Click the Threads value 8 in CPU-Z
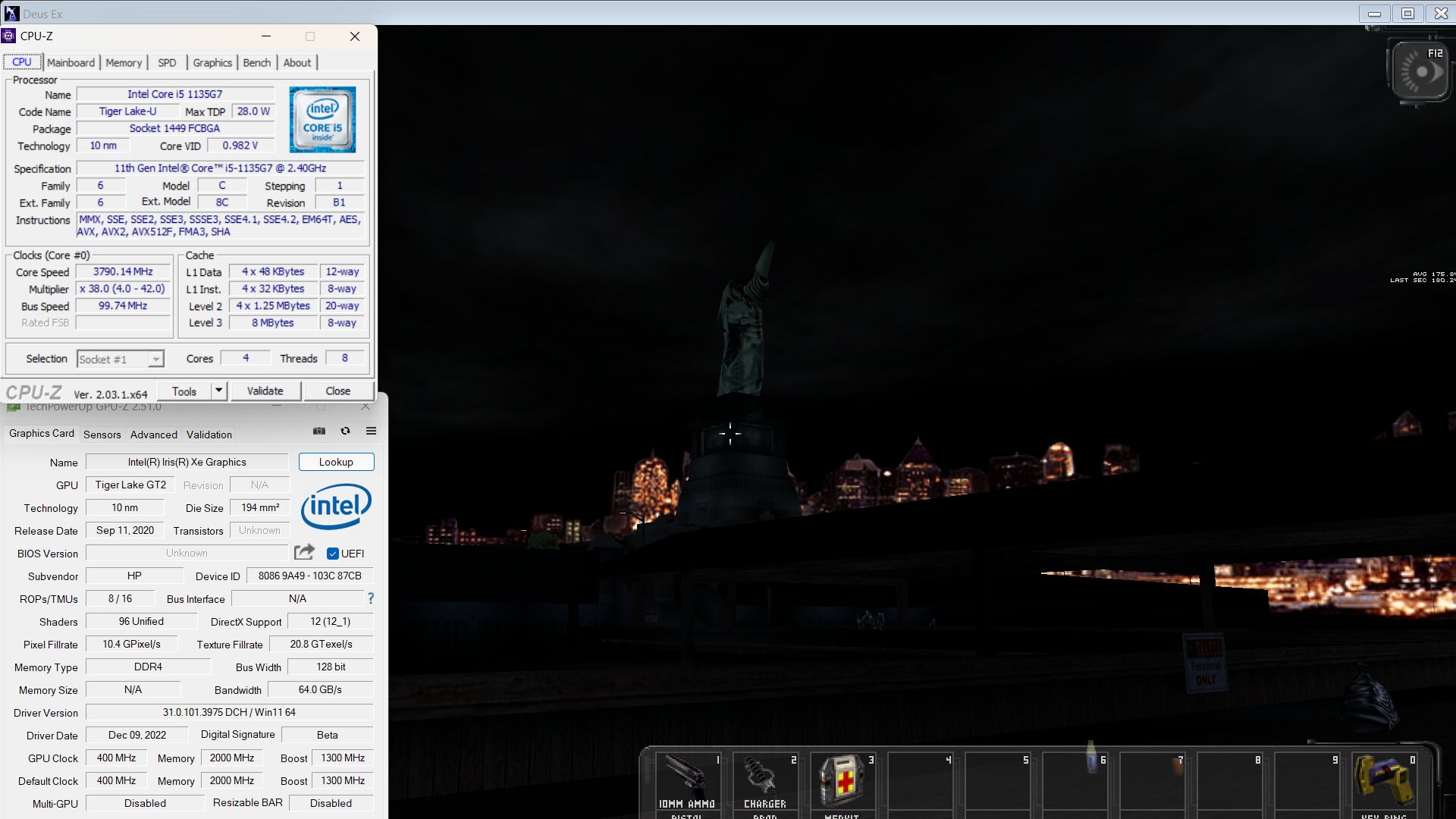 point(345,358)
